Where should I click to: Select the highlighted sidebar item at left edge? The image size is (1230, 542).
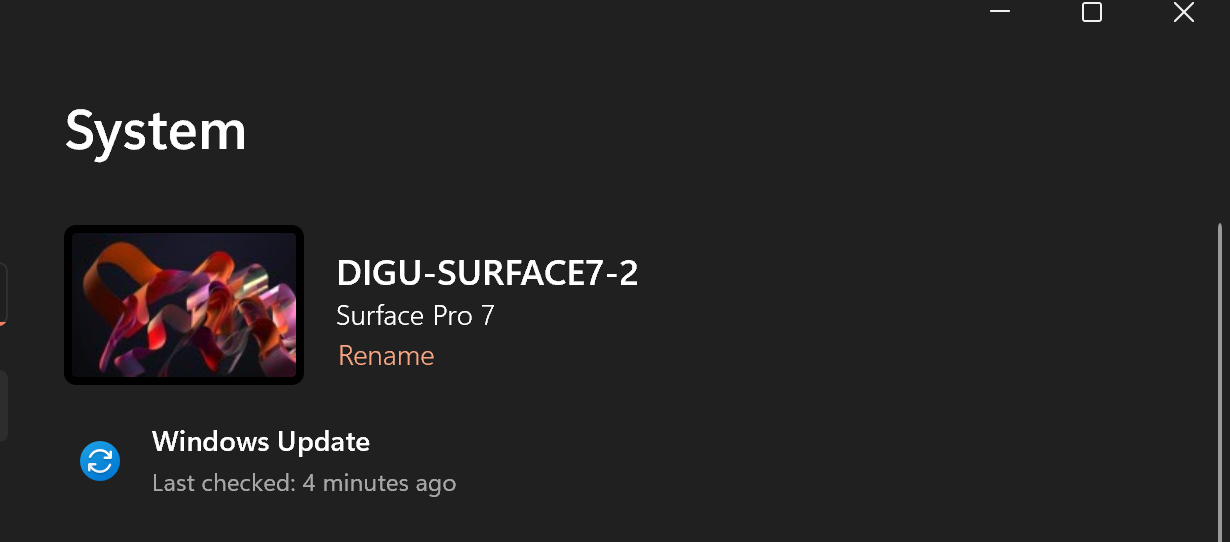pos(3,293)
